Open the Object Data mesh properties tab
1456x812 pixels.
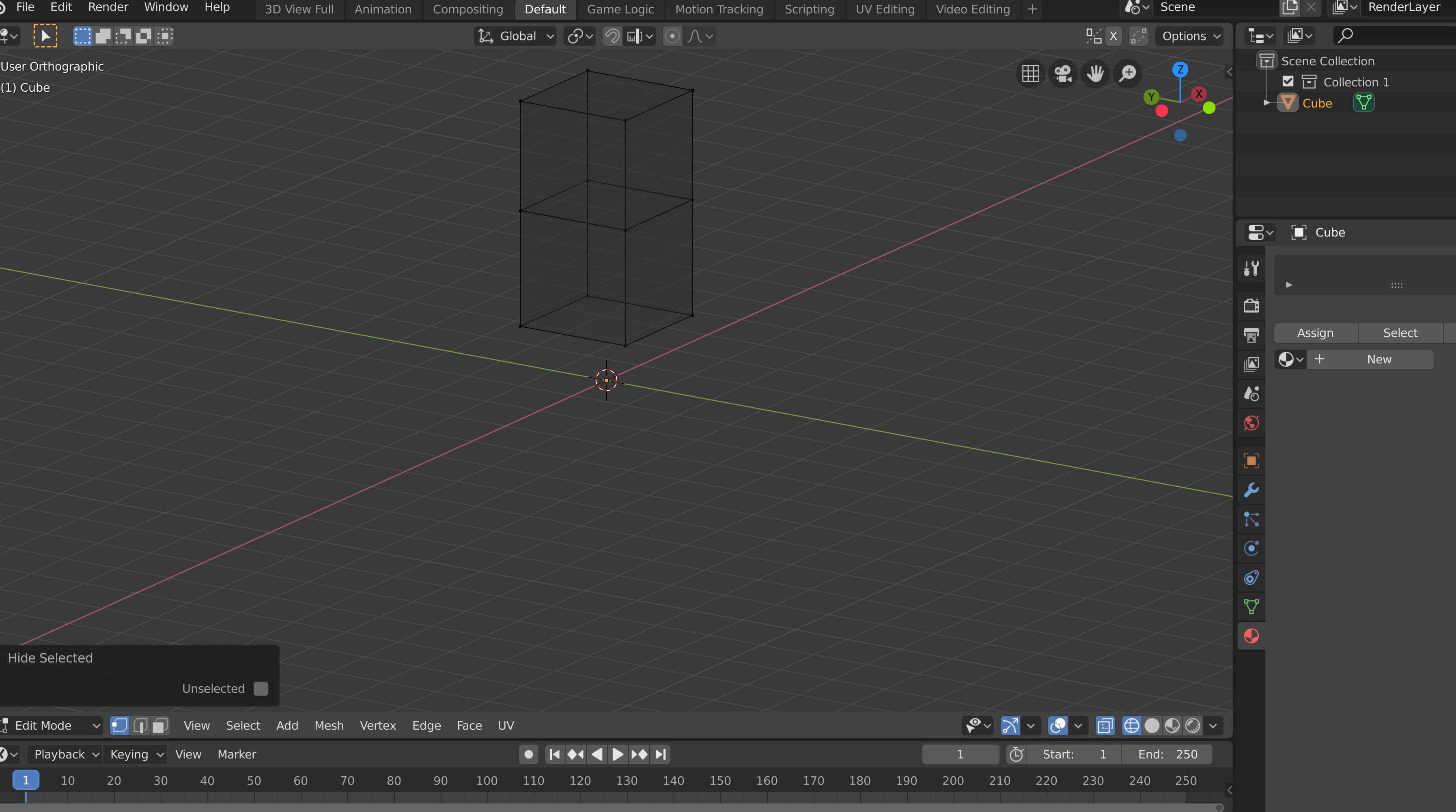pos(1251,608)
